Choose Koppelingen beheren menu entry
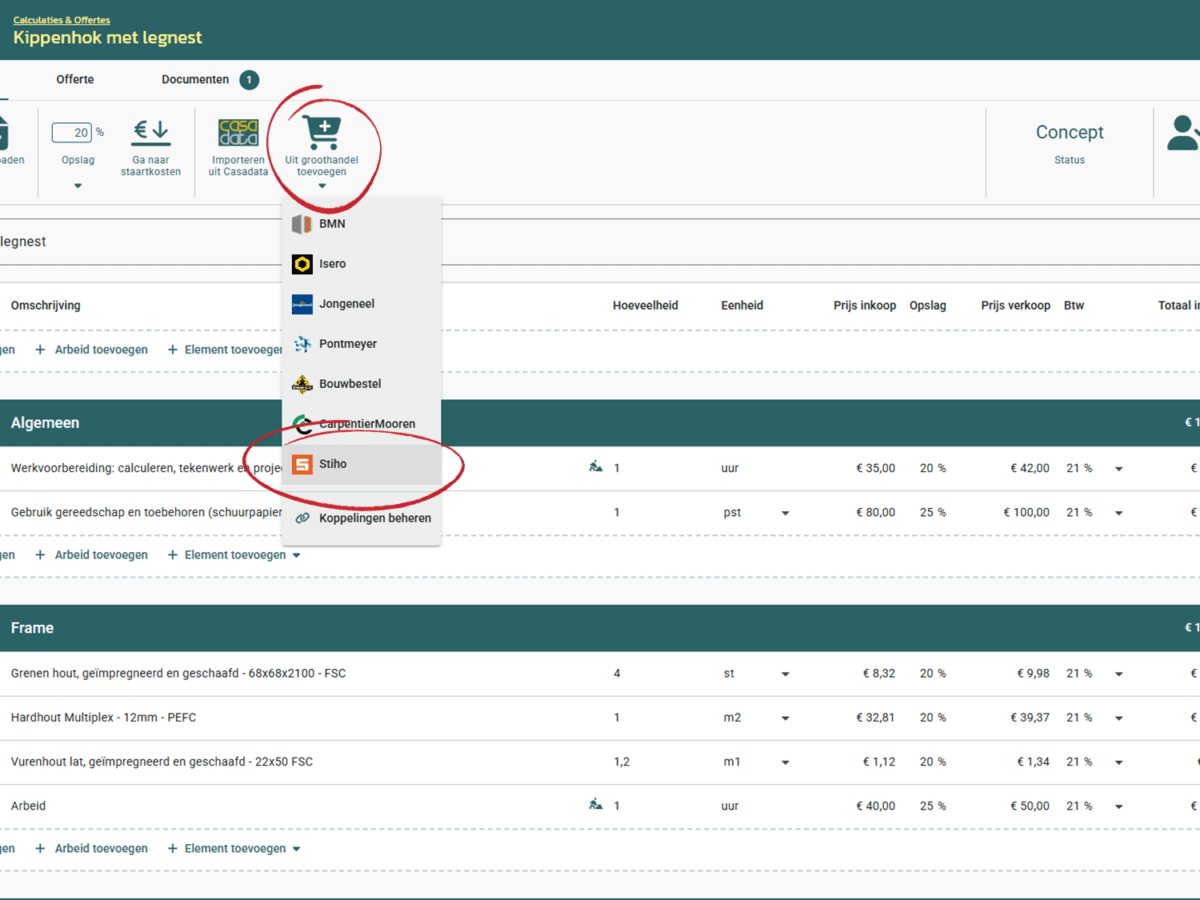This screenshot has width=1200, height=900. (x=361, y=518)
